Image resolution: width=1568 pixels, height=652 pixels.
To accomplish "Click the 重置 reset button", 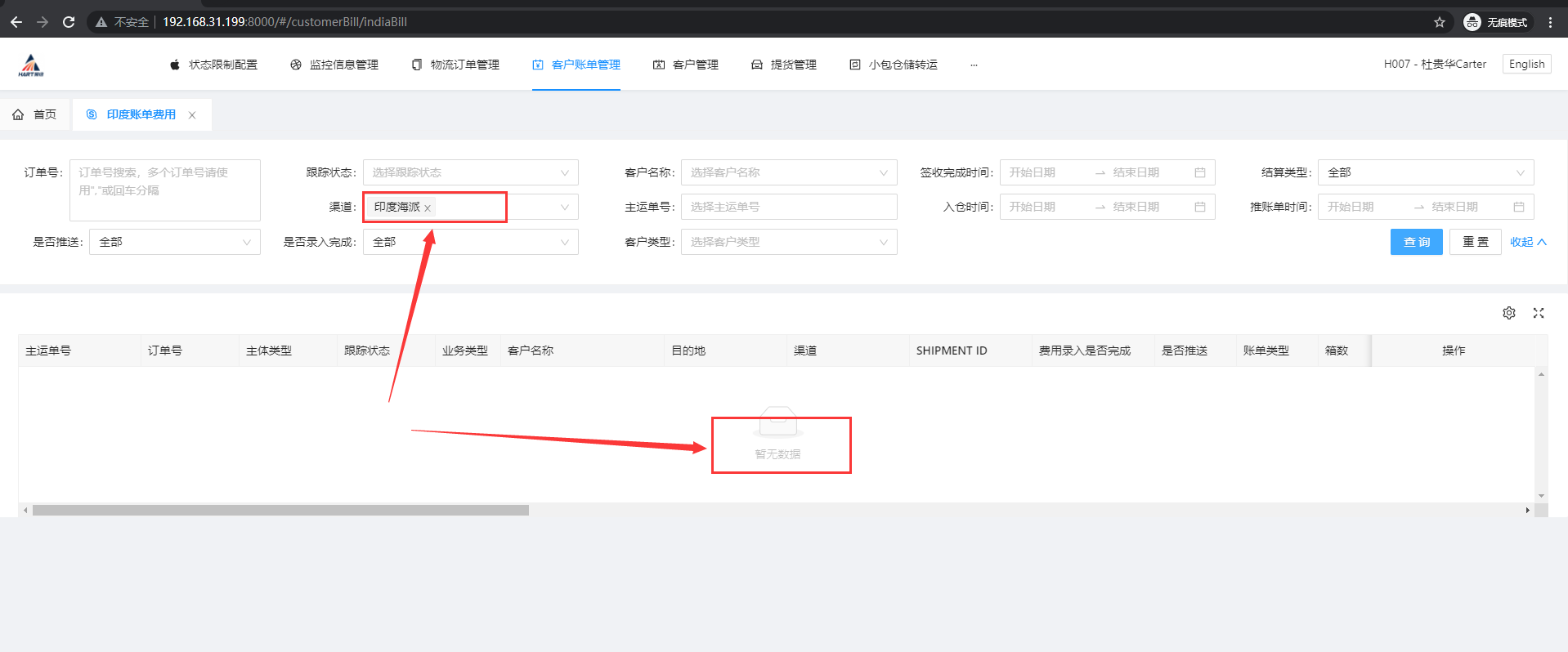I will click(x=1475, y=242).
